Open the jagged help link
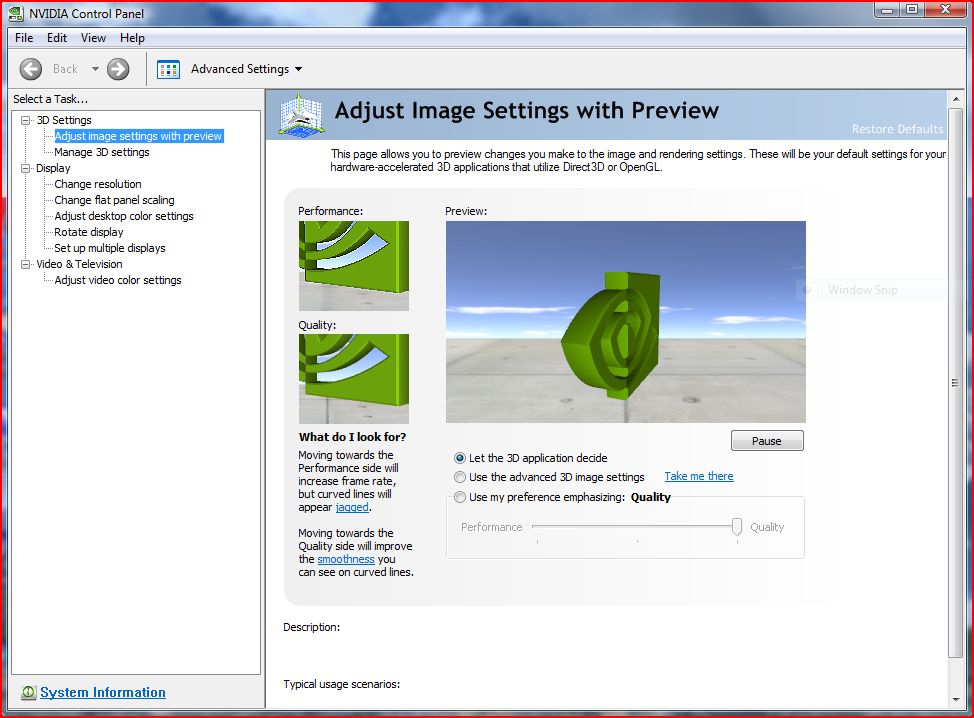Screen dimensions: 974x718 pyautogui.click(x=352, y=507)
